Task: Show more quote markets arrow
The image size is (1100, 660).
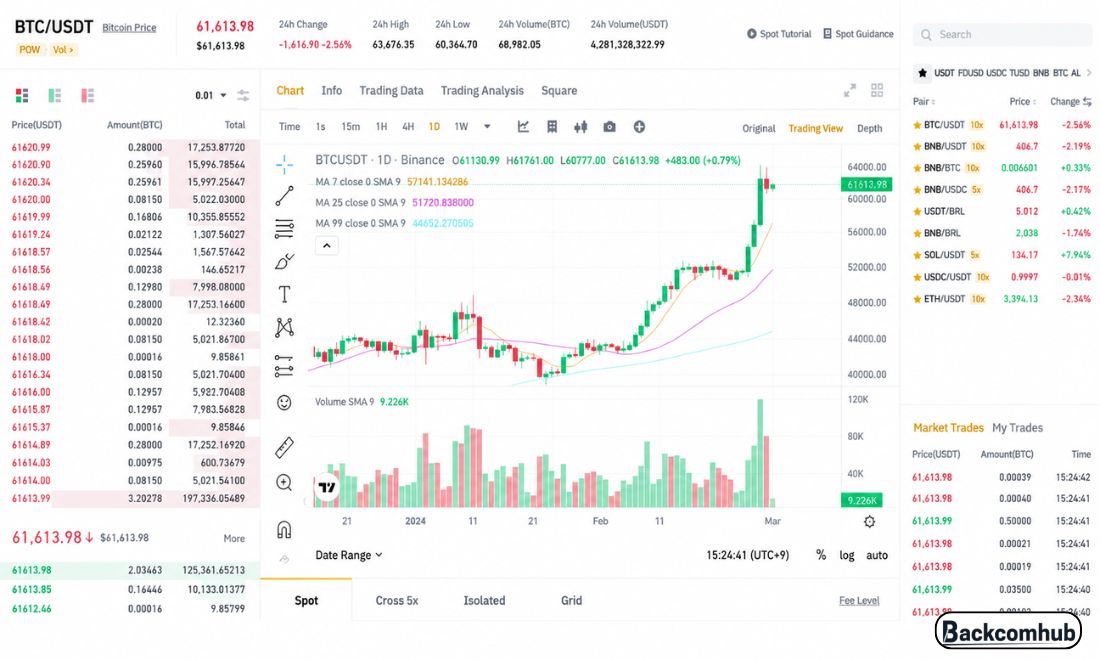Action: pyautogui.click(x=1089, y=73)
